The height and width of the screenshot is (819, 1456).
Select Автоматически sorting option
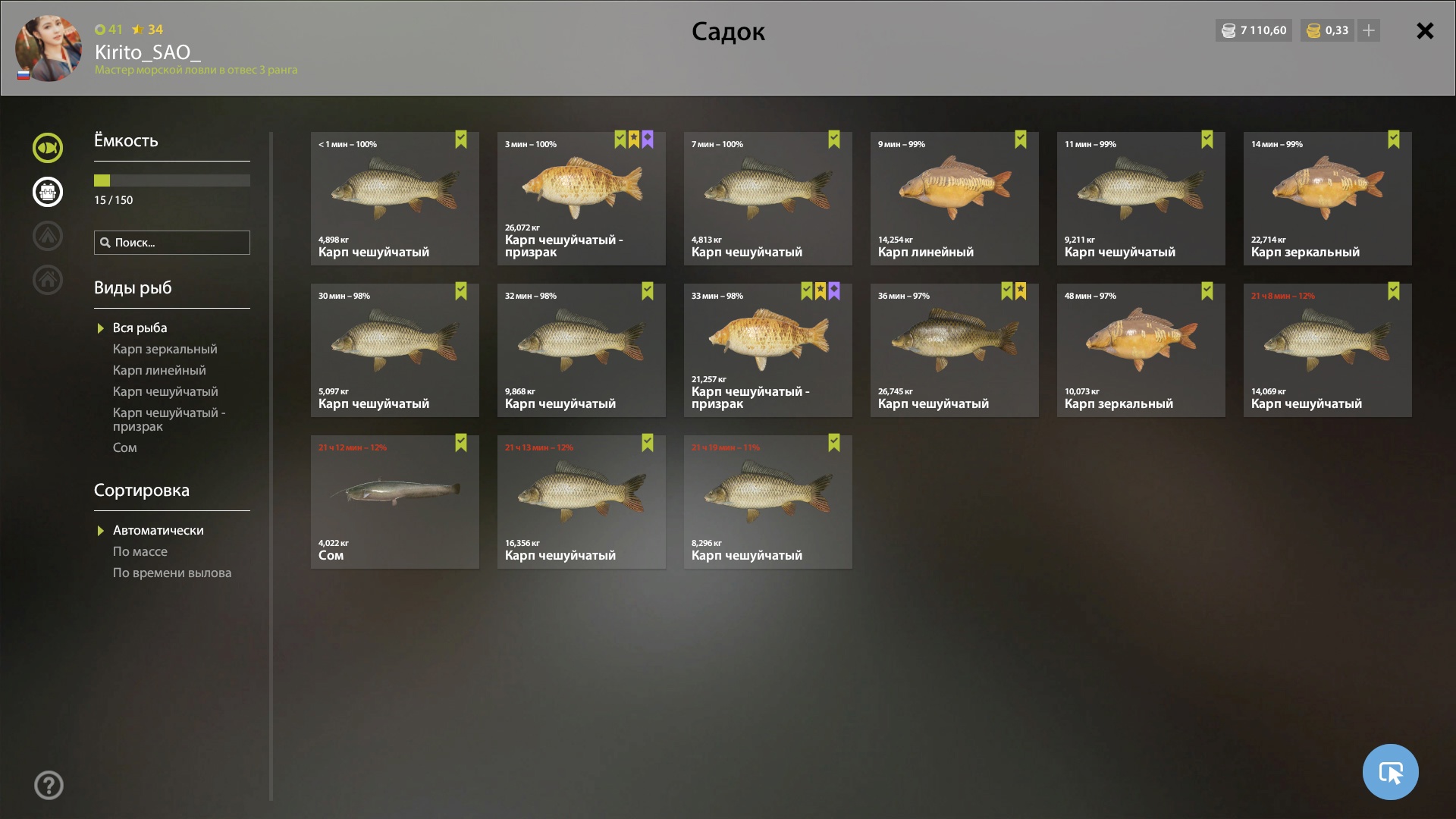[x=158, y=530]
